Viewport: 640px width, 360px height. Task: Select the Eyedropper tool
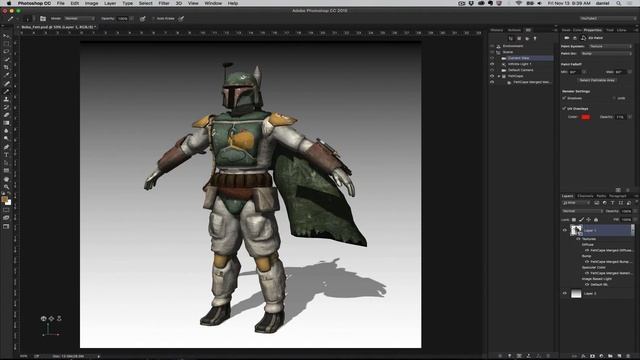(6, 76)
